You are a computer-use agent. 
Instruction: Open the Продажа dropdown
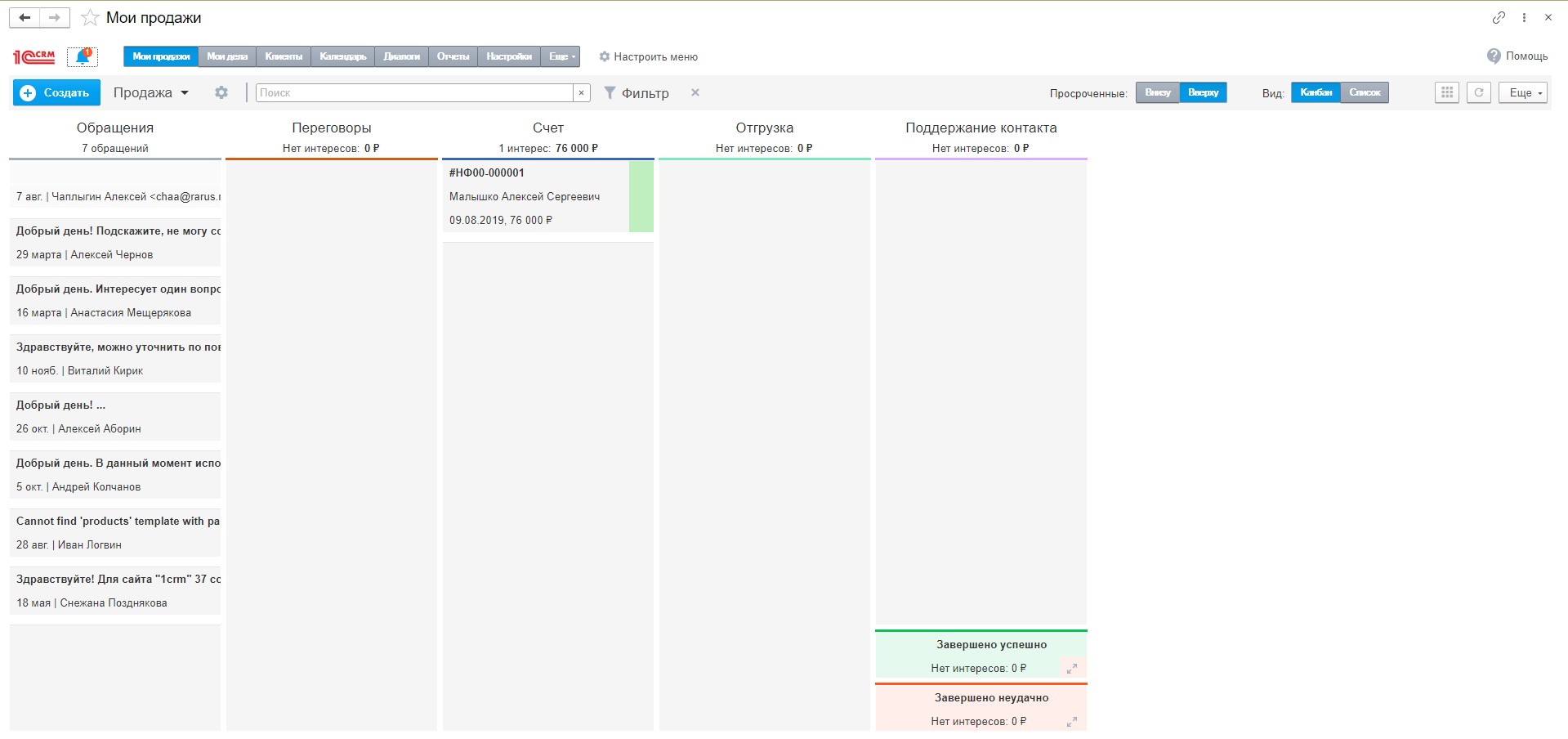point(151,92)
